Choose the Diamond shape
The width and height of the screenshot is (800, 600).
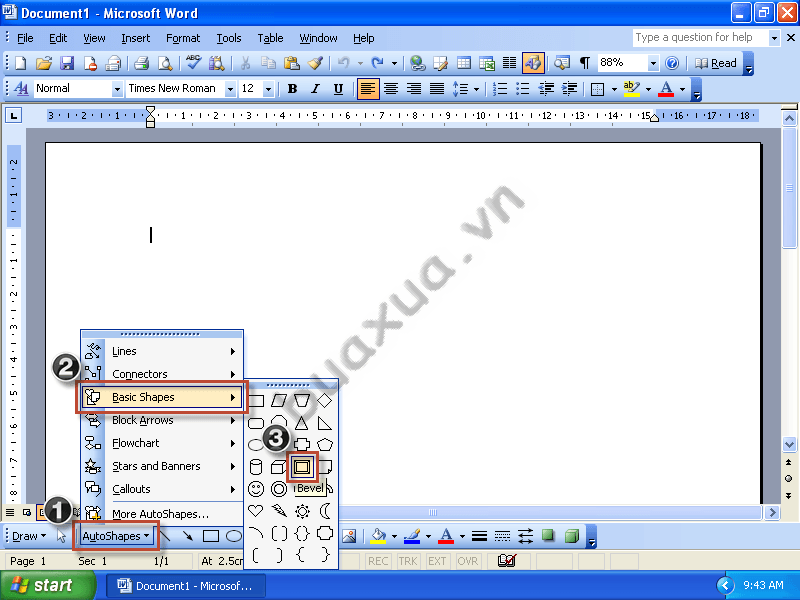pos(325,401)
